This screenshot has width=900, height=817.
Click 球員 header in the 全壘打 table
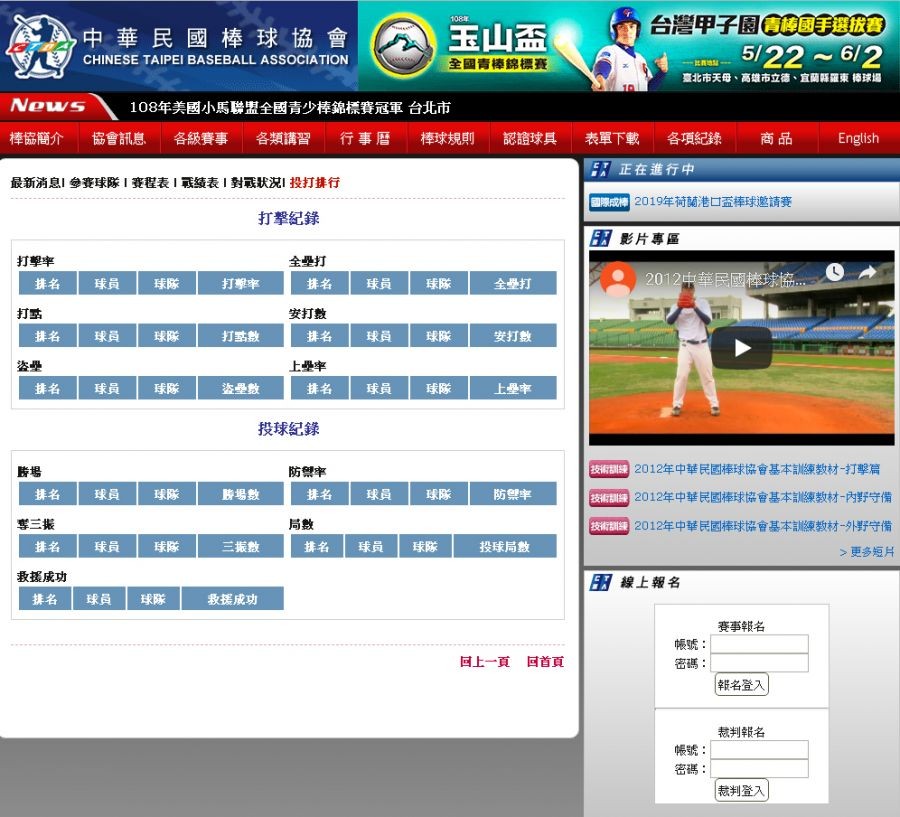[379, 283]
